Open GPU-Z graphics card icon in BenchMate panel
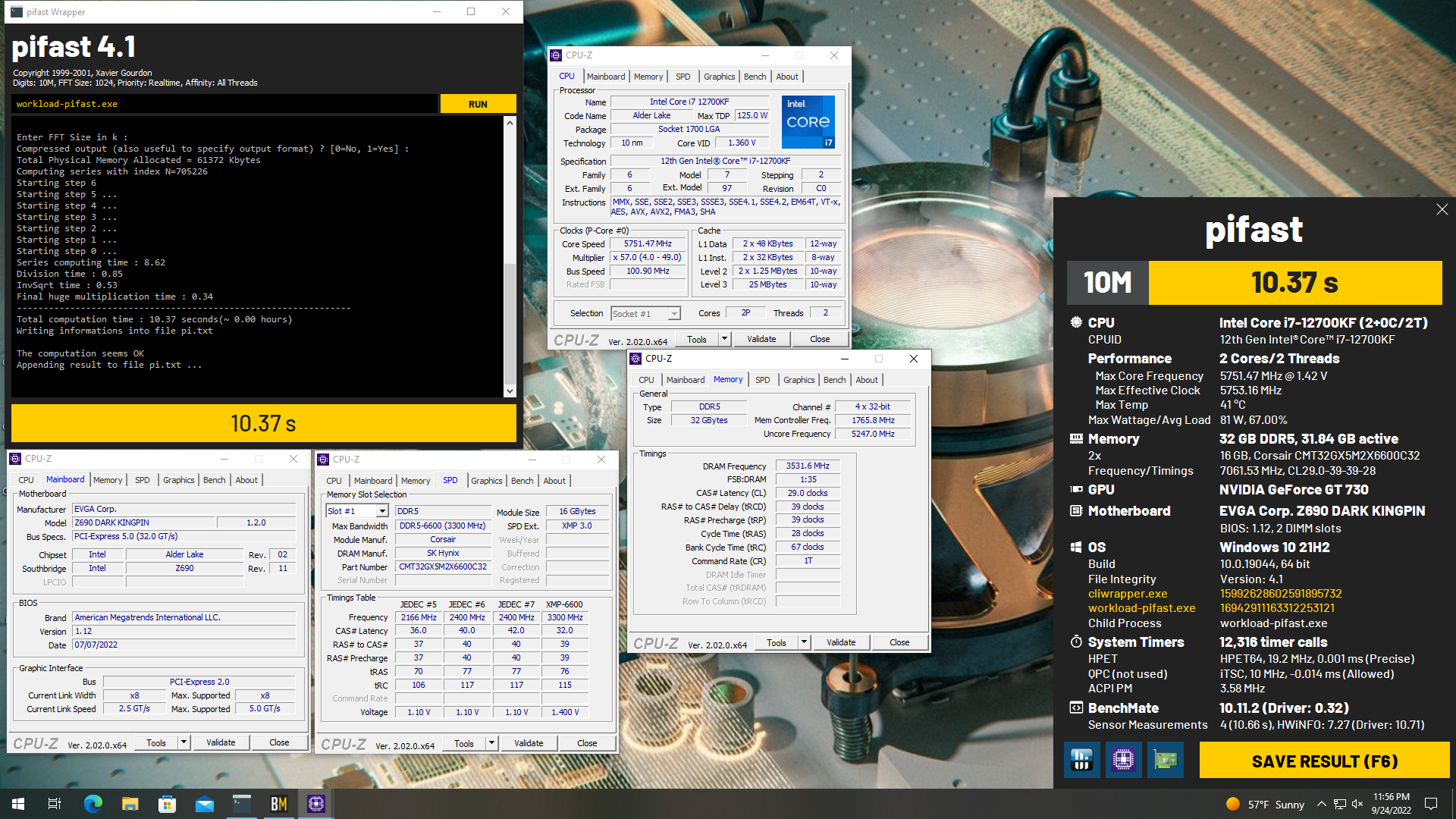This screenshot has height=819, width=1456. click(1165, 759)
